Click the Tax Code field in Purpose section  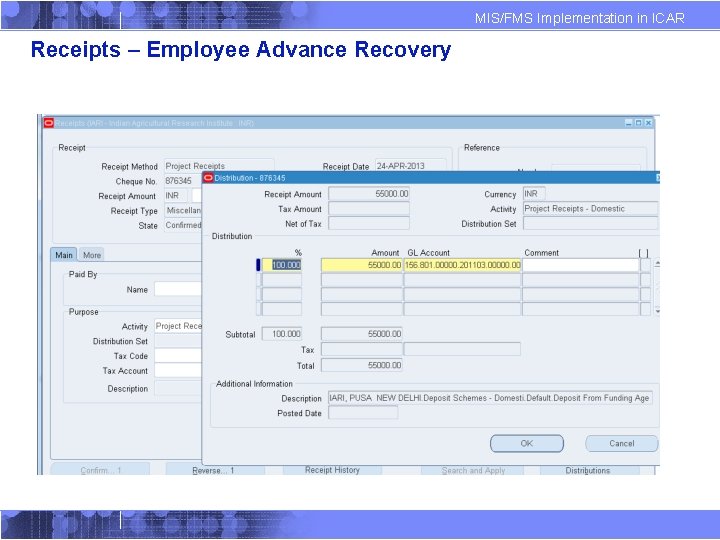point(178,355)
